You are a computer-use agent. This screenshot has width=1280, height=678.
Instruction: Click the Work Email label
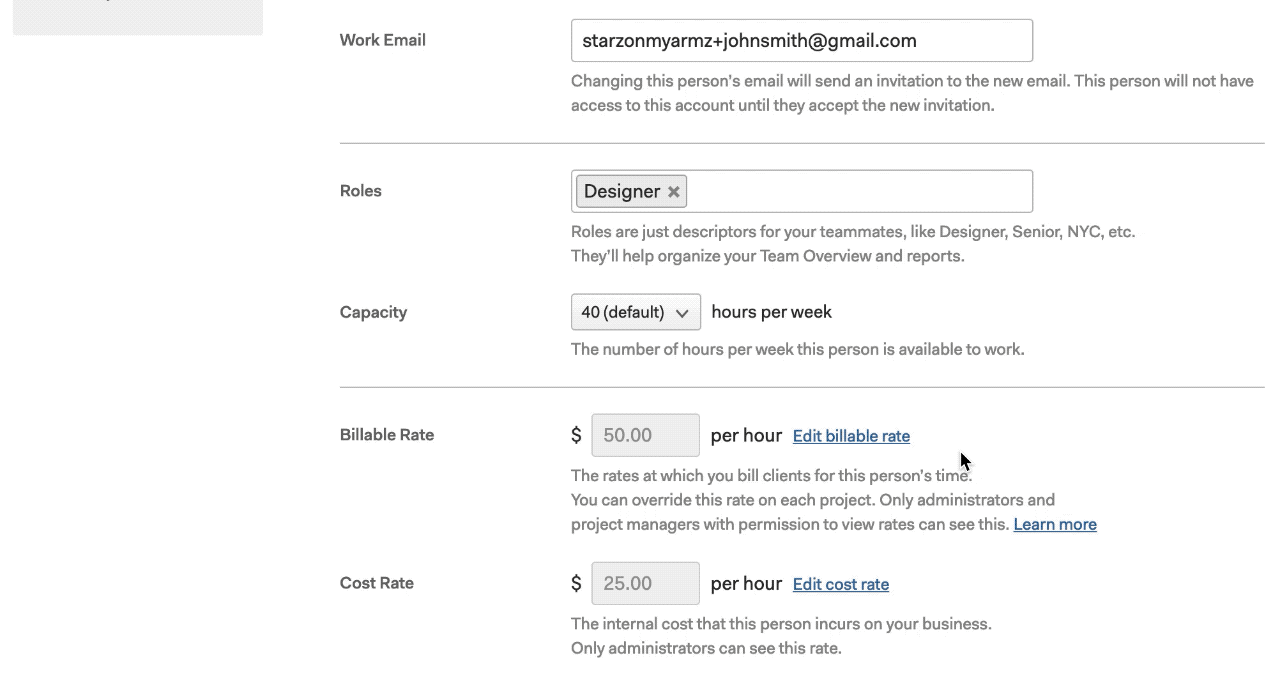pyautogui.click(x=383, y=40)
